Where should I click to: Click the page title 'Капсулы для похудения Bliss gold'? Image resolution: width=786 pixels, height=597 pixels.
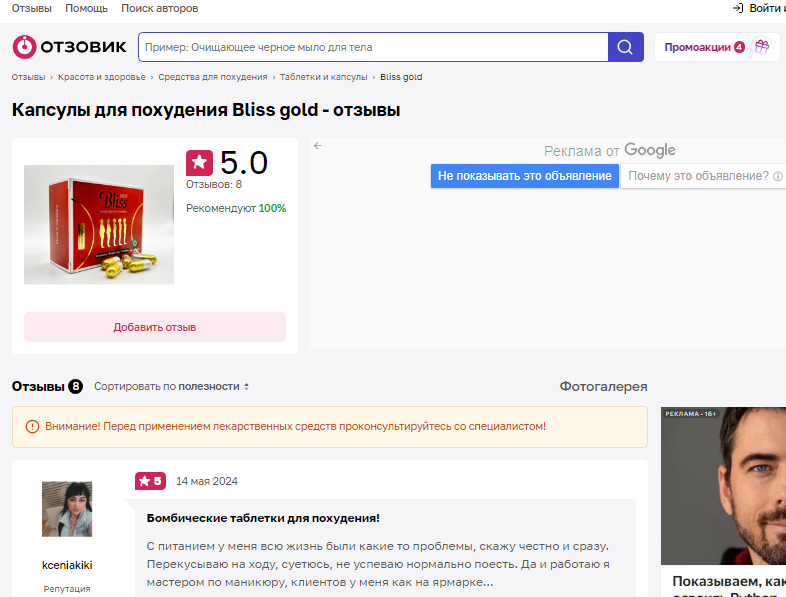point(206,110)
